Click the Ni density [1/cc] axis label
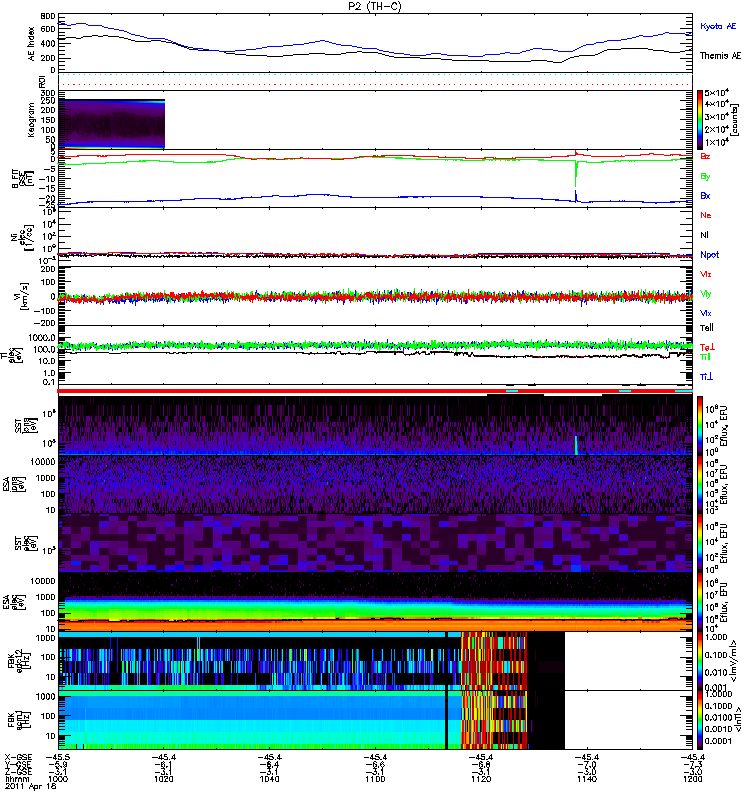 coord(22,237)
